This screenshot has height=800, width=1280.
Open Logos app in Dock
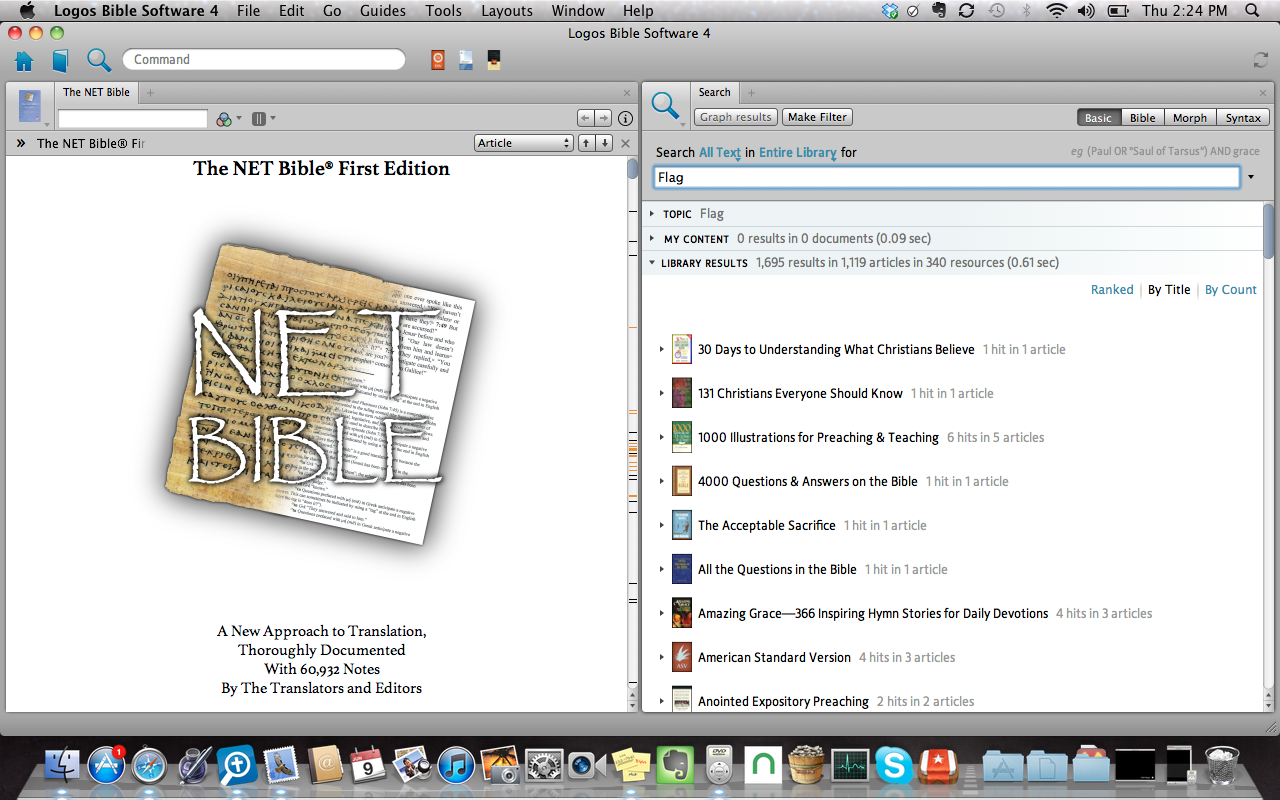238,765
